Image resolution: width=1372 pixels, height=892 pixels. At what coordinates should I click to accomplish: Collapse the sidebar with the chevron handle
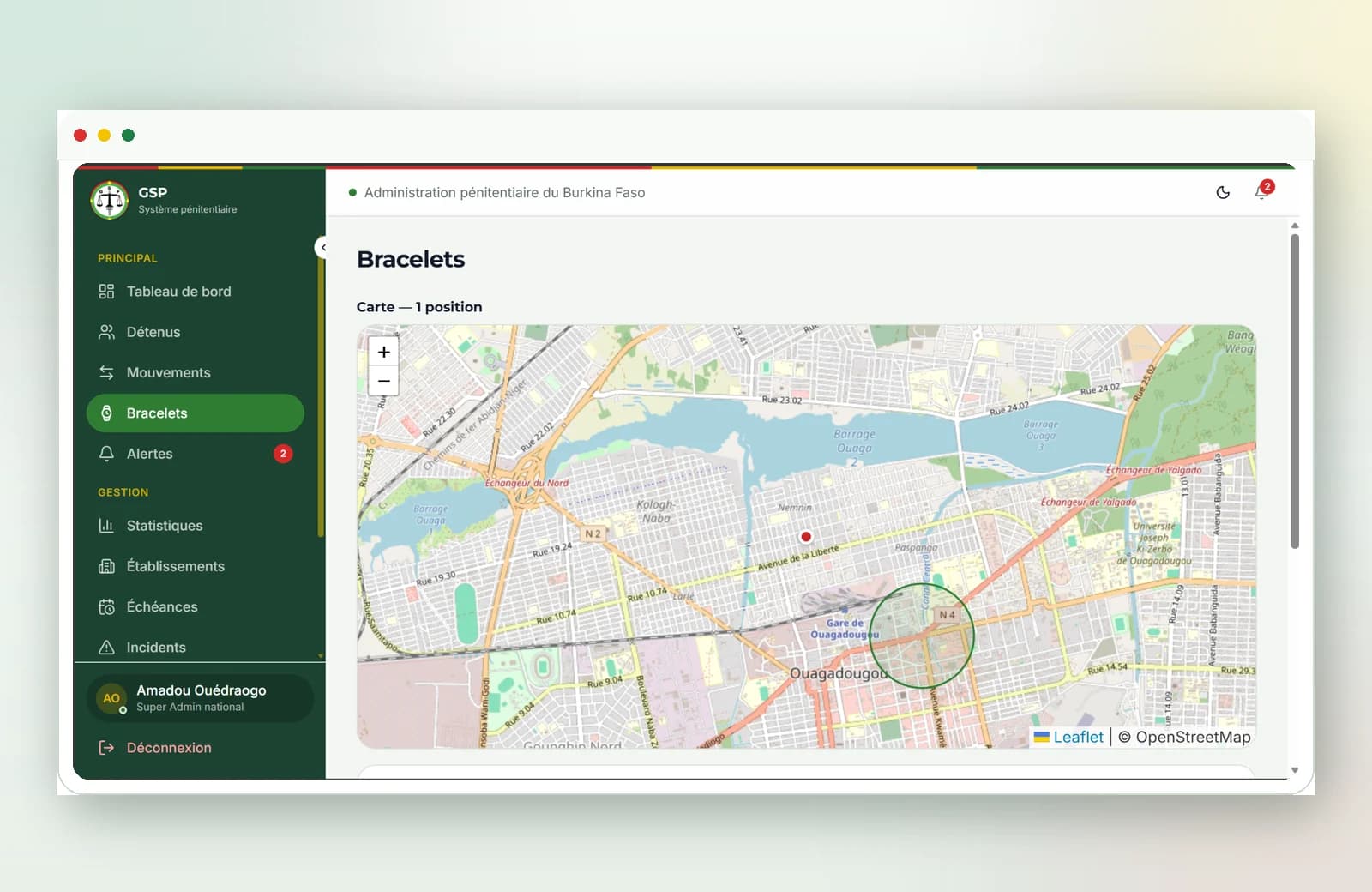tap(323, 247)
